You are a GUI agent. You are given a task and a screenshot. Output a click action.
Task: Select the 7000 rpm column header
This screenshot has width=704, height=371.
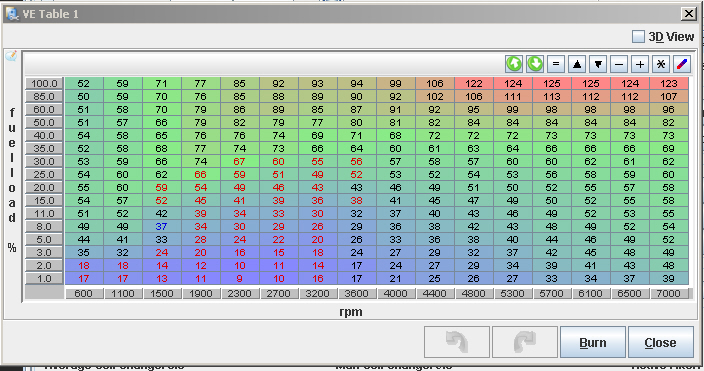click(x=668, y=294)
